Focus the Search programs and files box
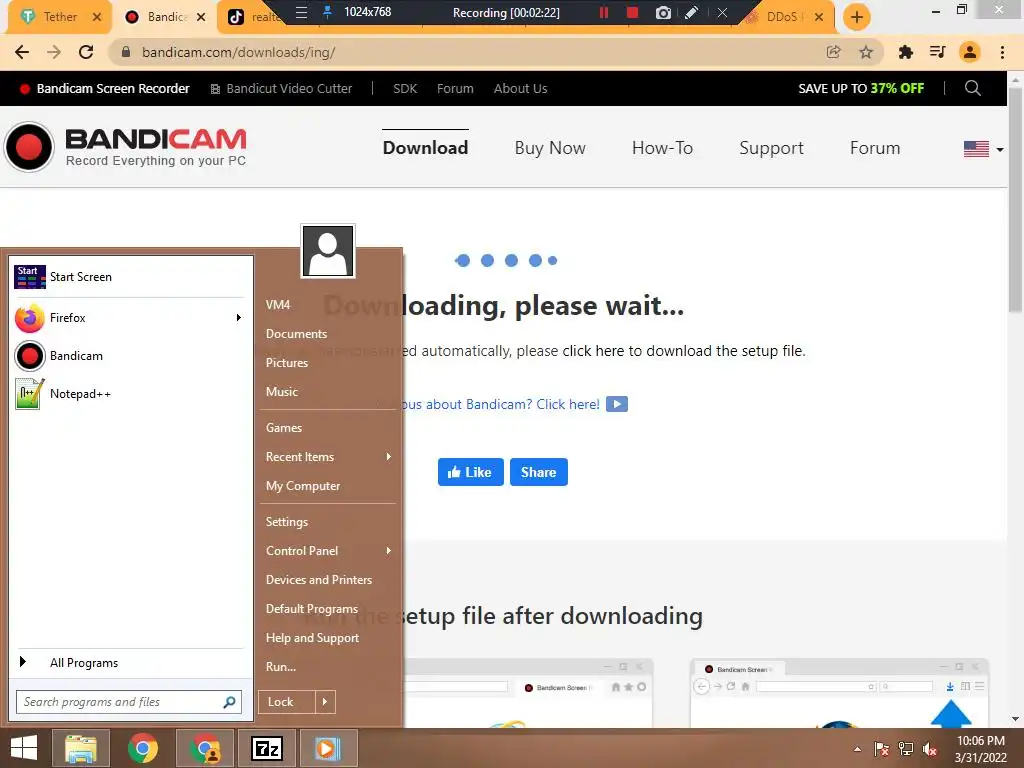Viewport: 1024px width, 768px height. 129,702
